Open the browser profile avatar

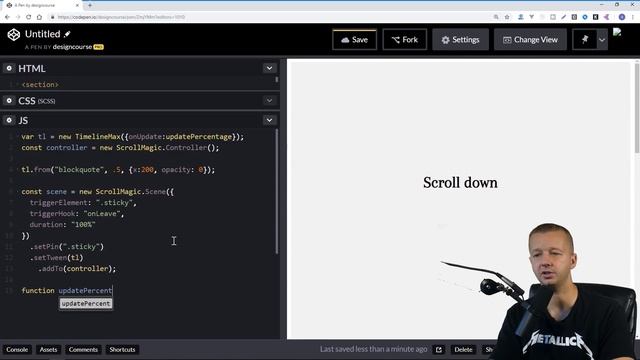click(x=622, y=17)
